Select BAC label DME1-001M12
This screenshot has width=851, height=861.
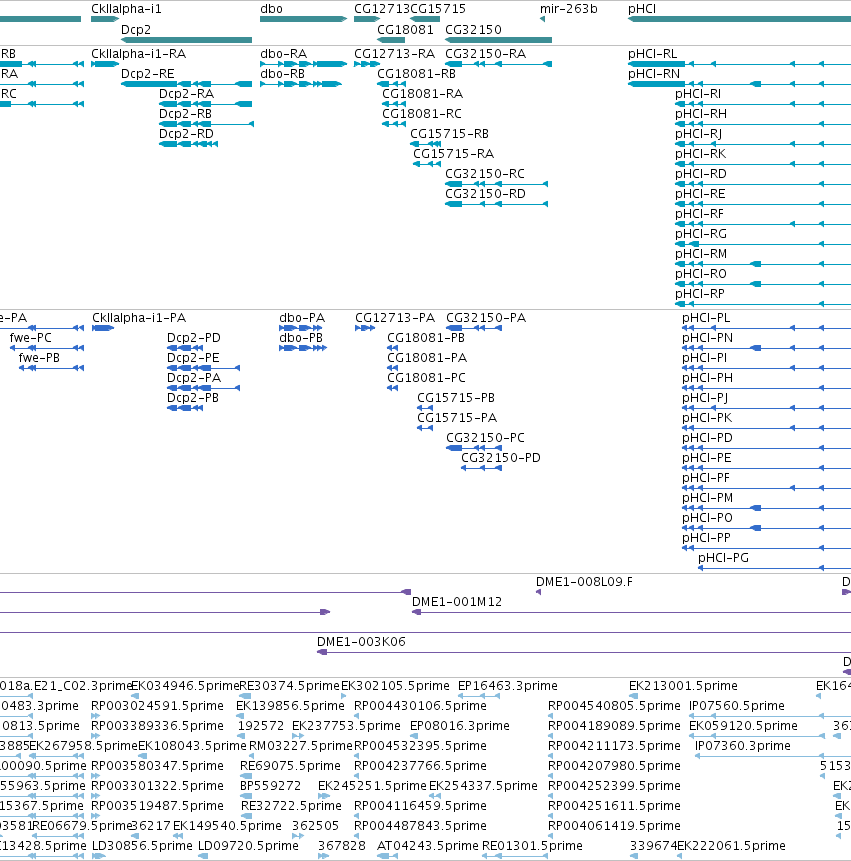(x=457, y=602)
